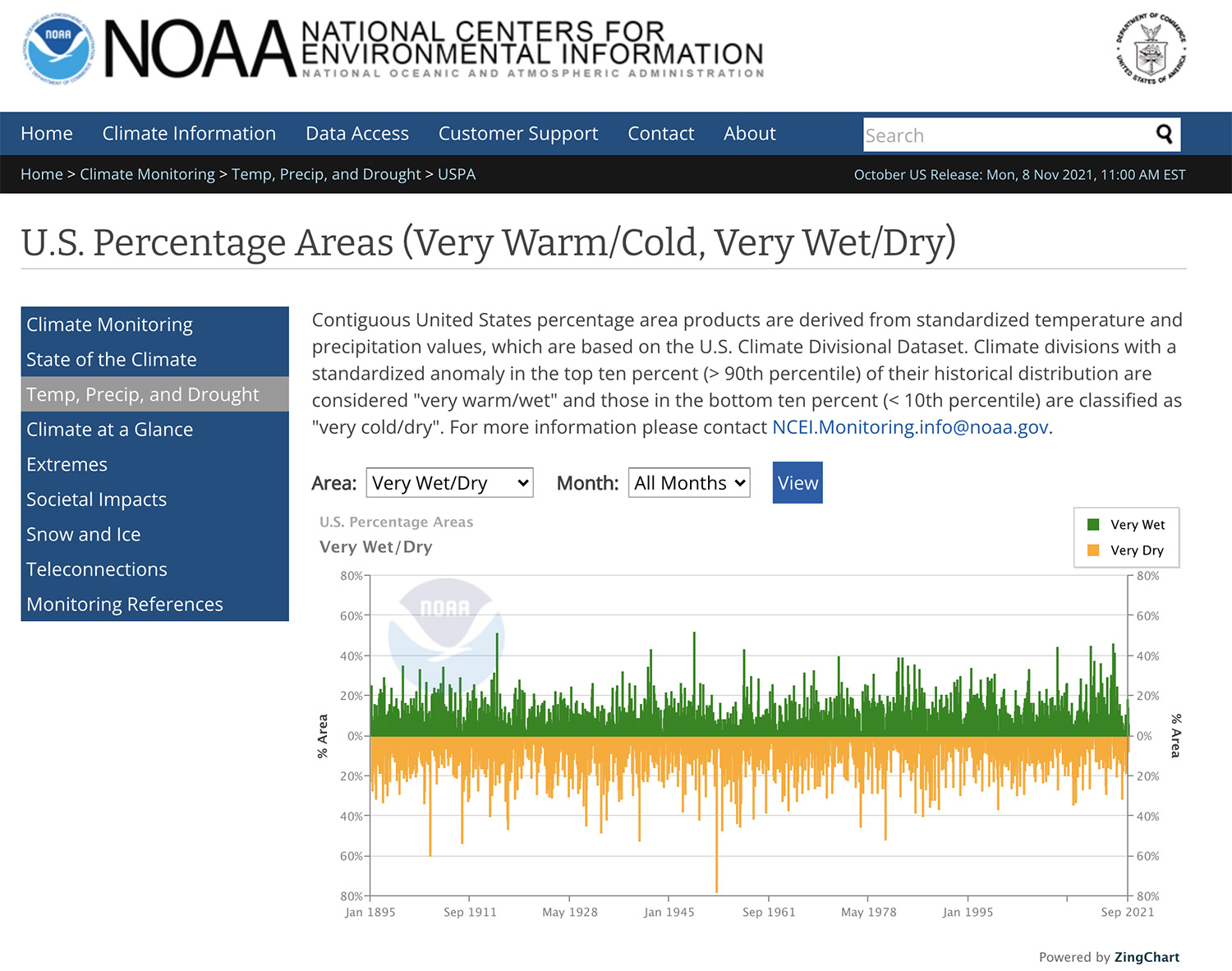This screenshot has width=1232, height=971.
Task: Click the Department of Commerce seal
Action: (x=1152, y=49)
